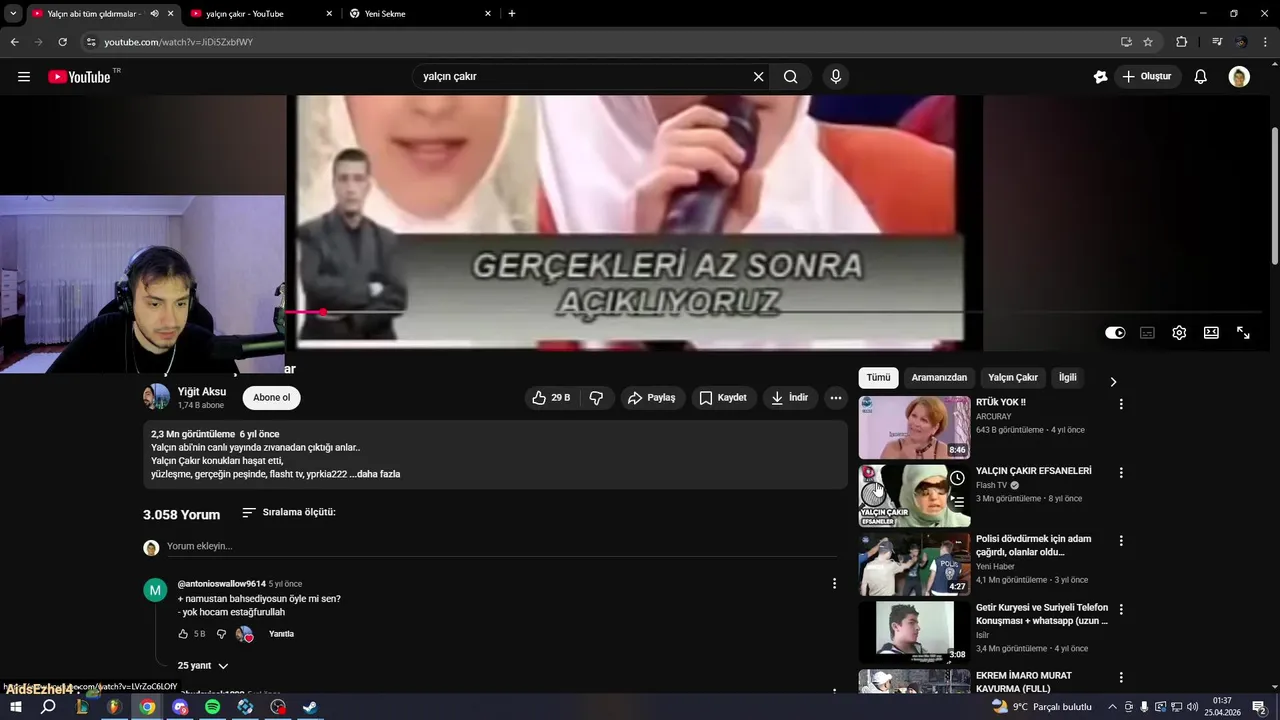Like the antonioswallow9614 comment

[183, 634]
